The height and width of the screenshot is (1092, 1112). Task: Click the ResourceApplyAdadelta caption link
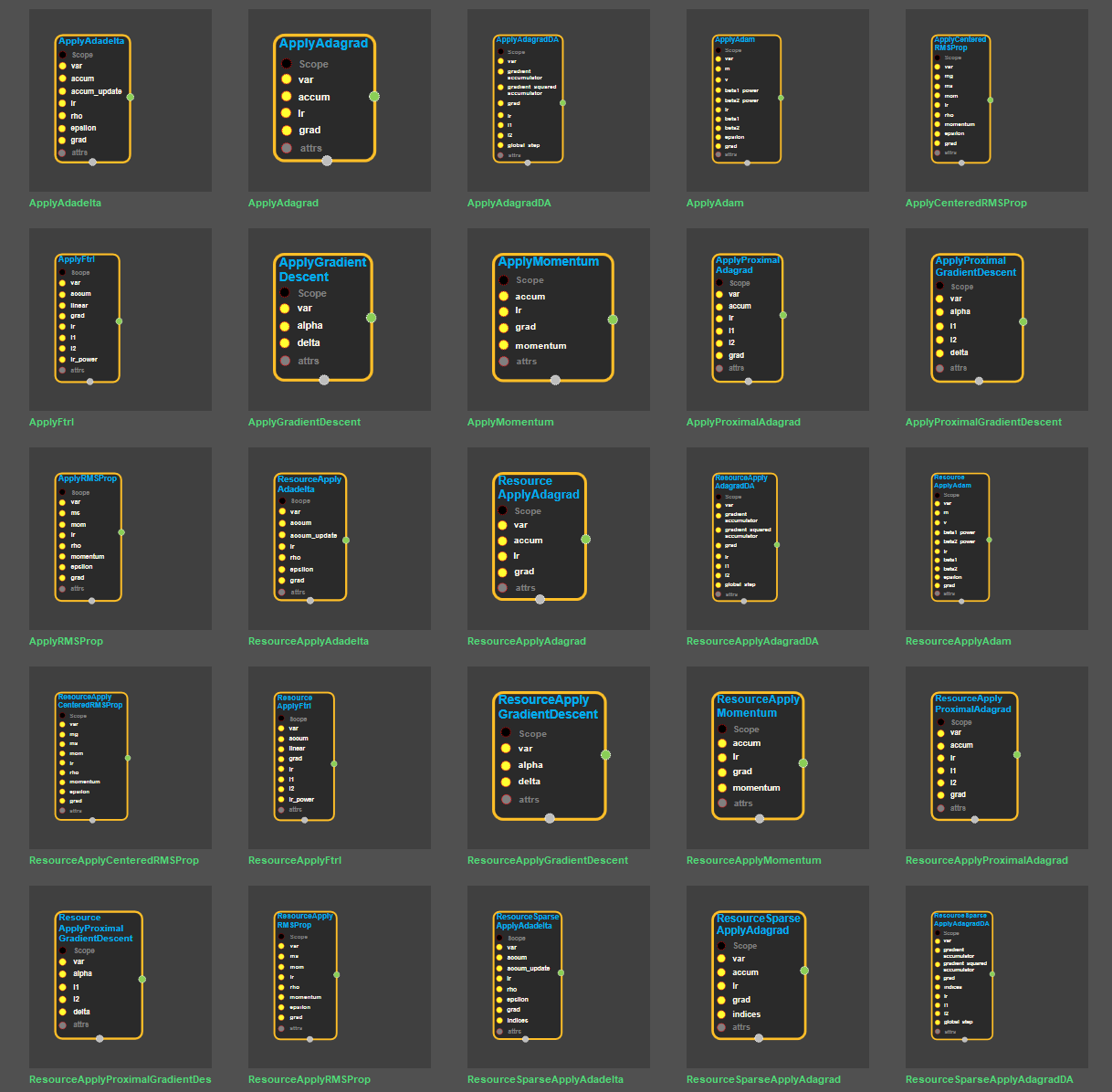[x=308, y=641]
